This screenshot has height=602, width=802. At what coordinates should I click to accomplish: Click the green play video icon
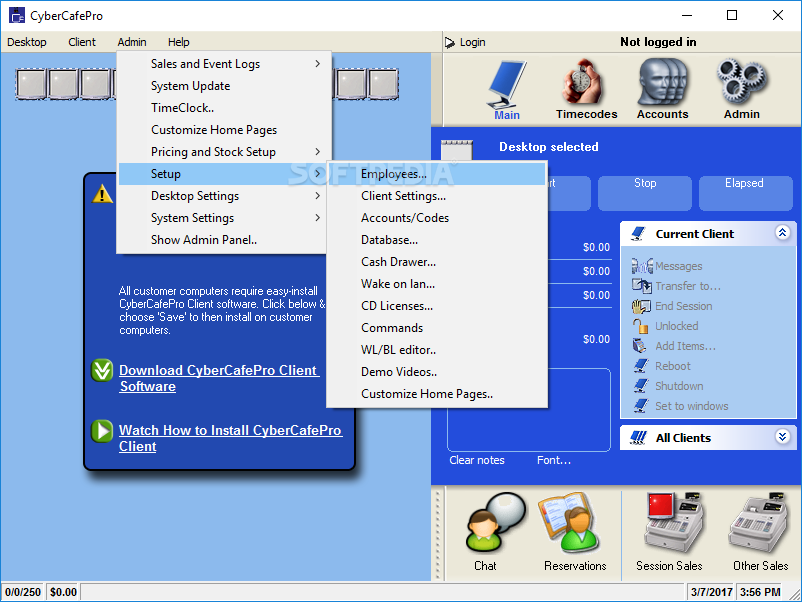(102, 431)
